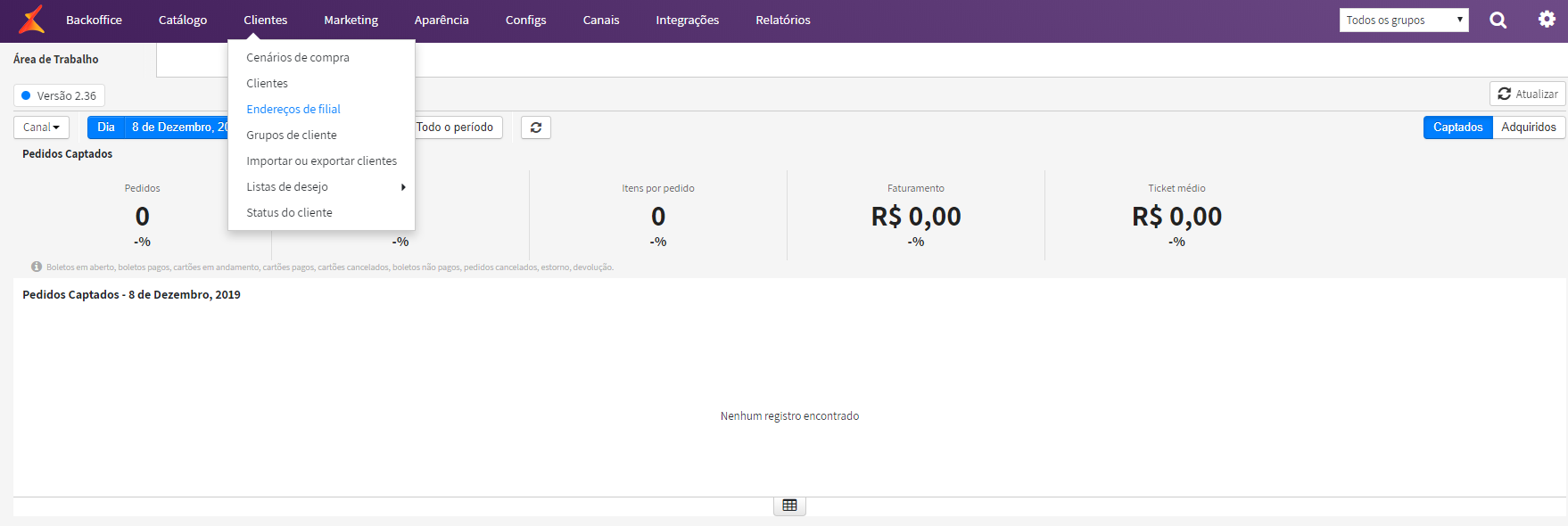Click the Faturamento R$ 0,00 value
The width and height of the screenshot is (1568, 526).
[x=916, y=217]
